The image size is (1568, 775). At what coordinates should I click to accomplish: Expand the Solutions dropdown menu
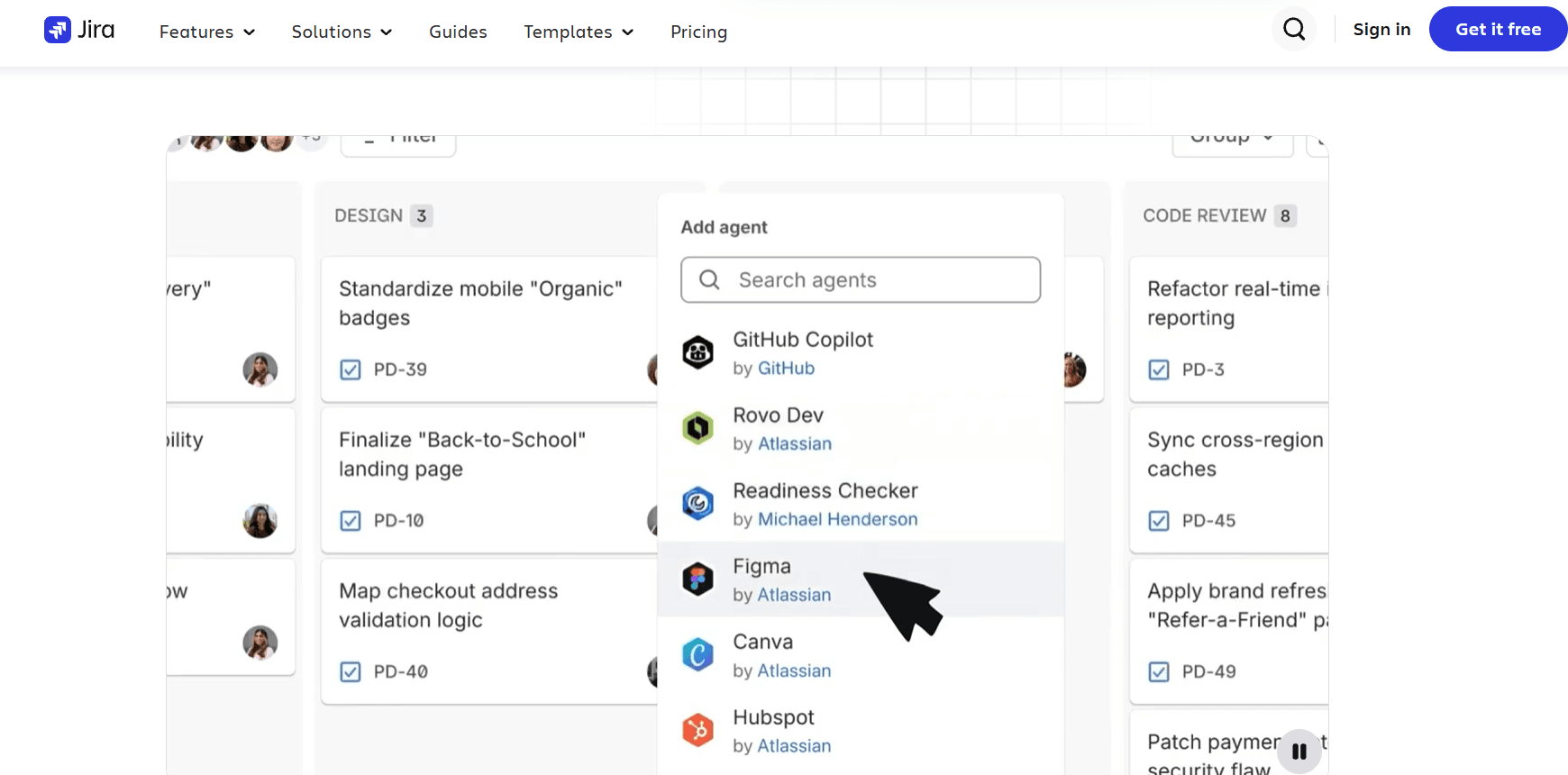coord(342,32)
